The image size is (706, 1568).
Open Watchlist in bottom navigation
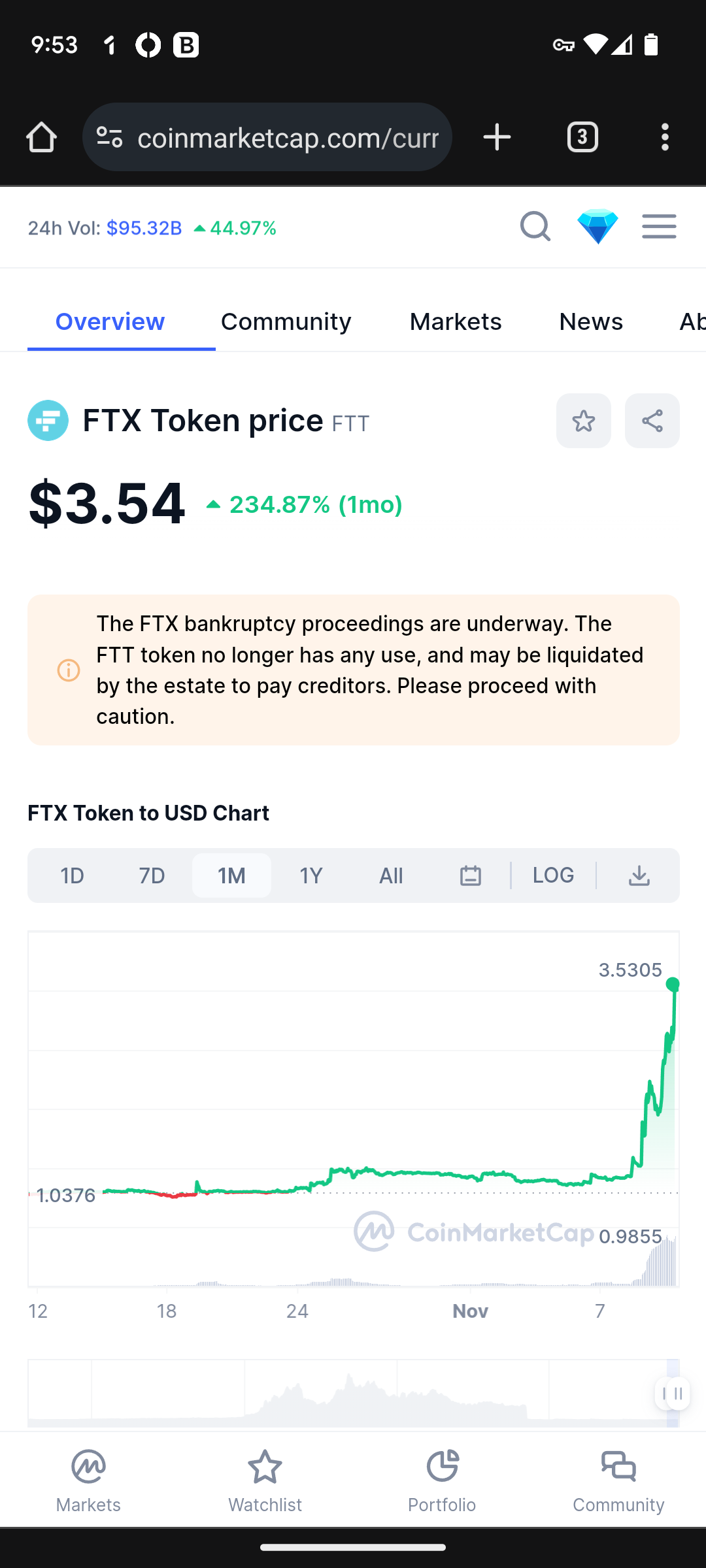265,1480
